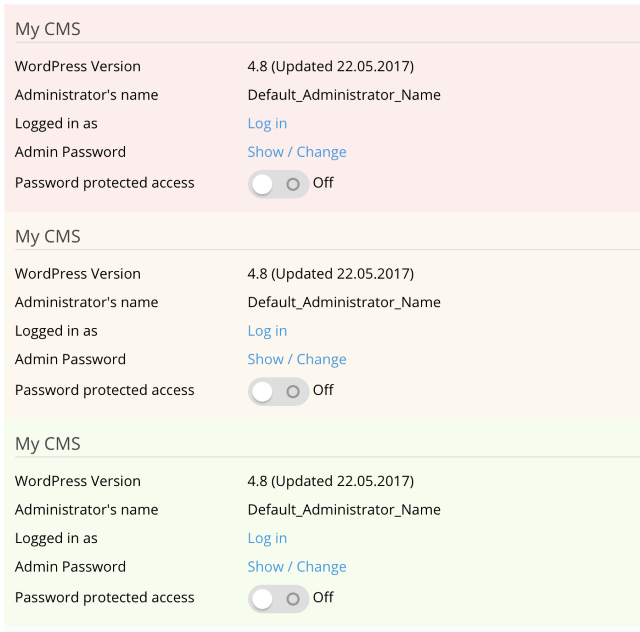Change the admin password in middle beige panel
Image resolution: width=640 pixels, height=632 pixels.
coord(321,359)
